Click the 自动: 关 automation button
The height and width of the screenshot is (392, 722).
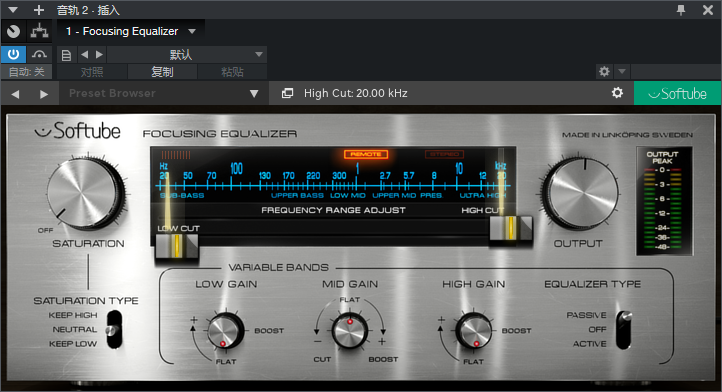[27, 72]
